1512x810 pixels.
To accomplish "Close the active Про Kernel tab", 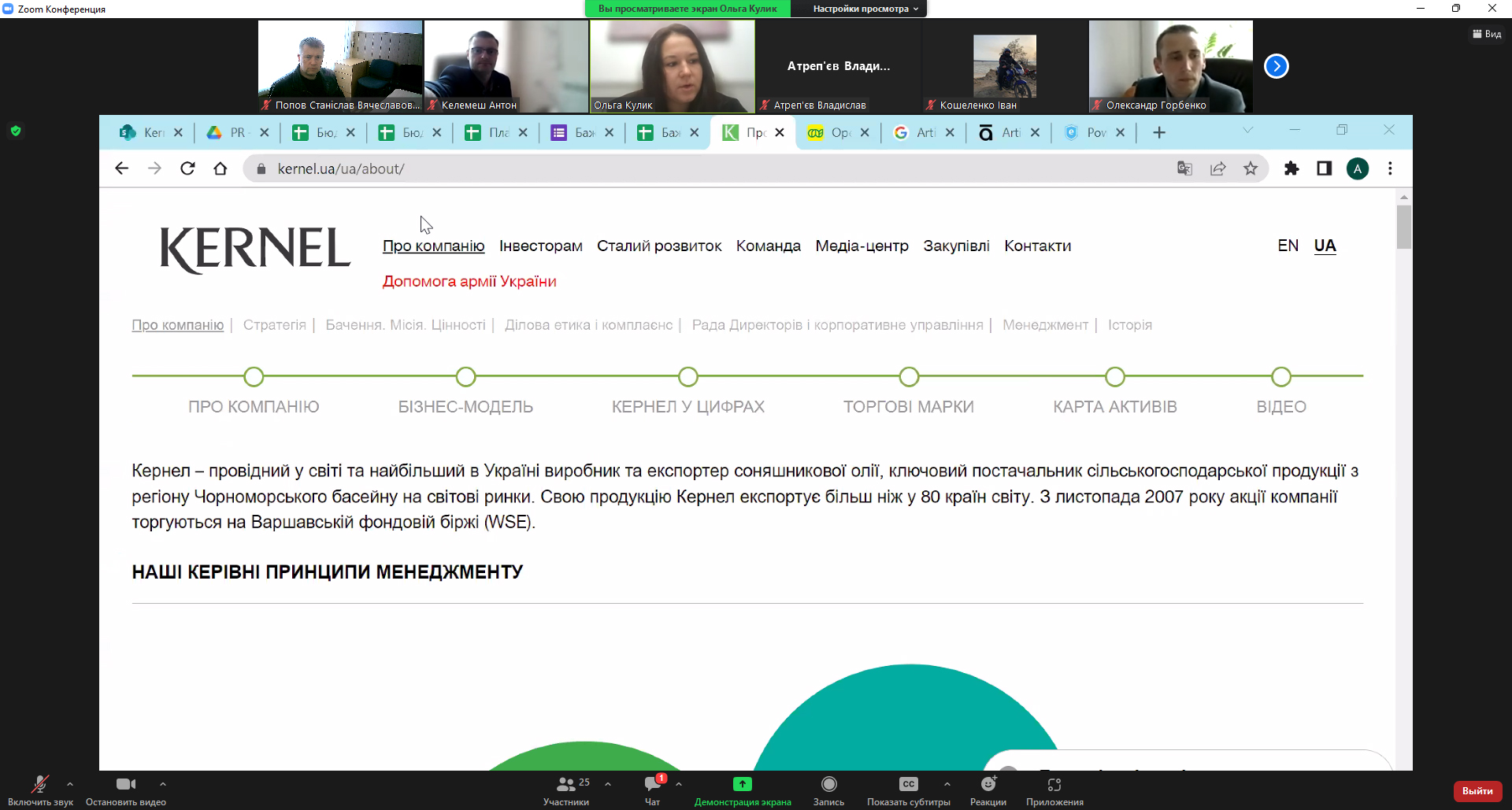I will point(780,132).
